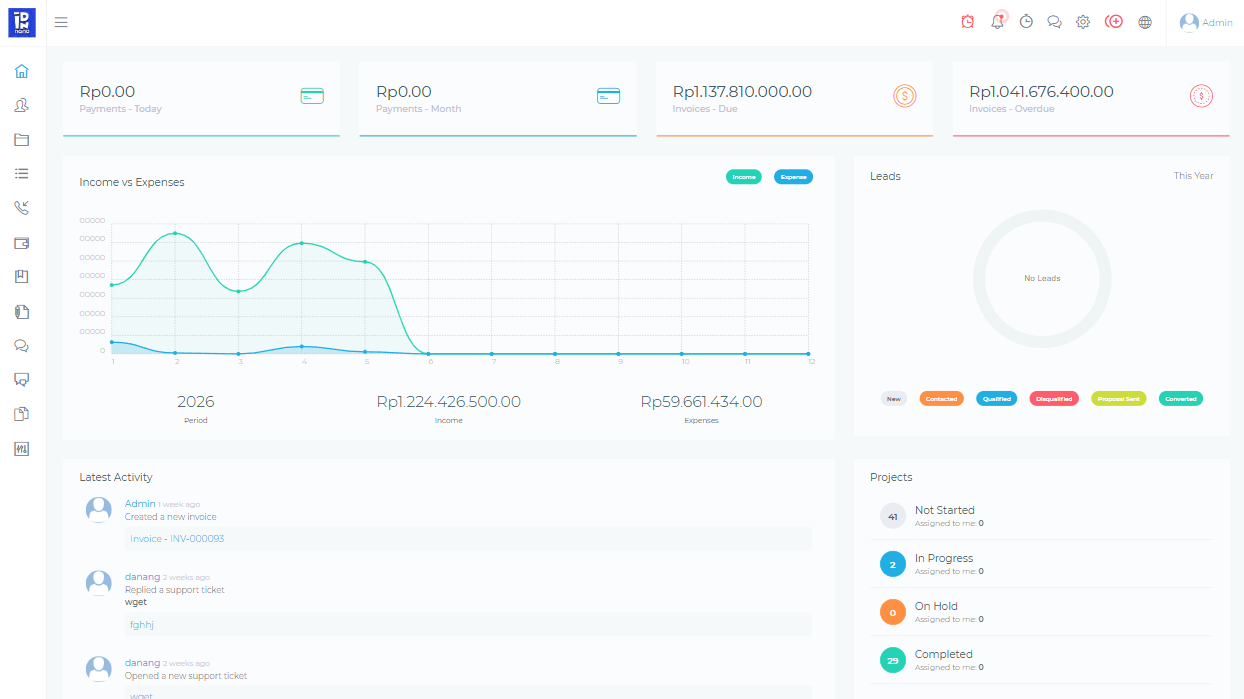Image resolution: width=1244 pixels, height=699 pixels.
Task: Open the double chat bubbles sidebar icon
Action: point(22,346)
